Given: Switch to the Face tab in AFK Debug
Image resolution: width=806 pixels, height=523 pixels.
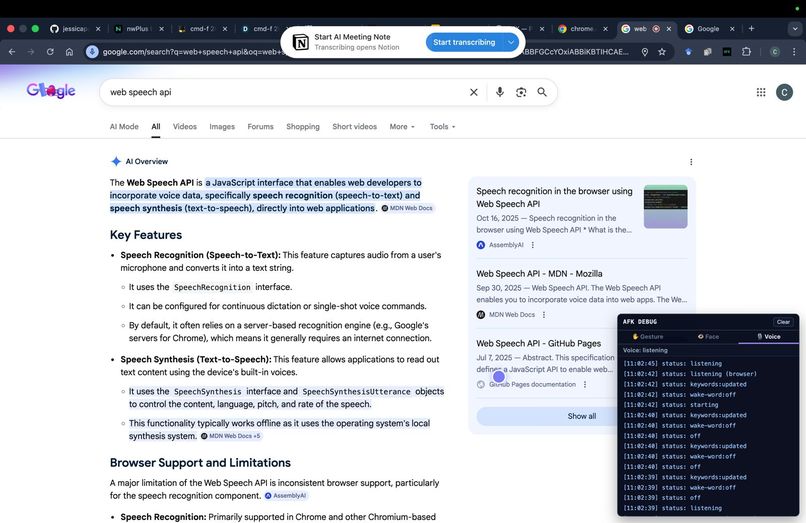Looking at the screenshot, I should click(x=708, y=336).
